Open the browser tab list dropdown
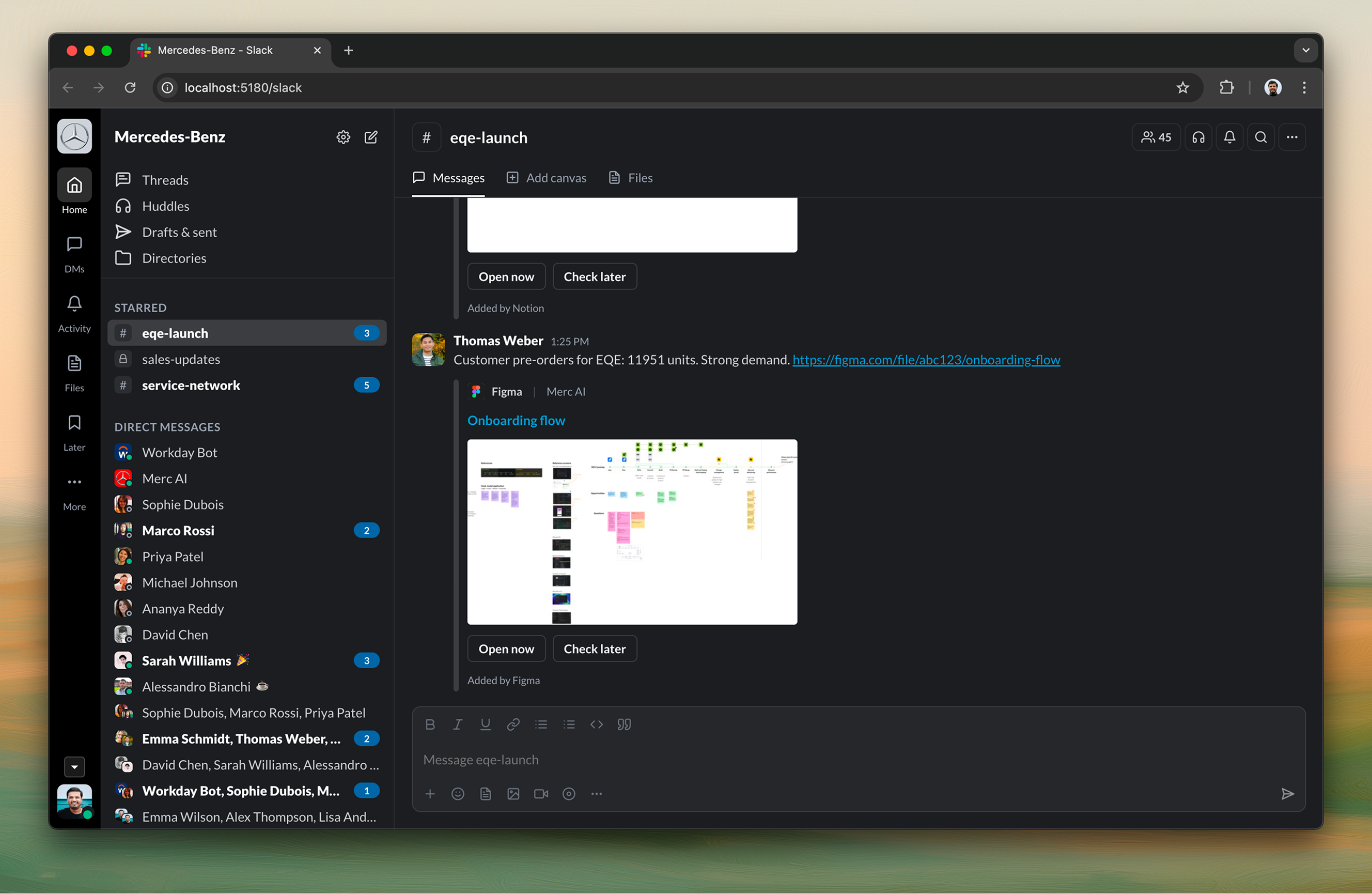This screenshot has width=1372, height=894. pyautogui.click(x=1305, y=50)
